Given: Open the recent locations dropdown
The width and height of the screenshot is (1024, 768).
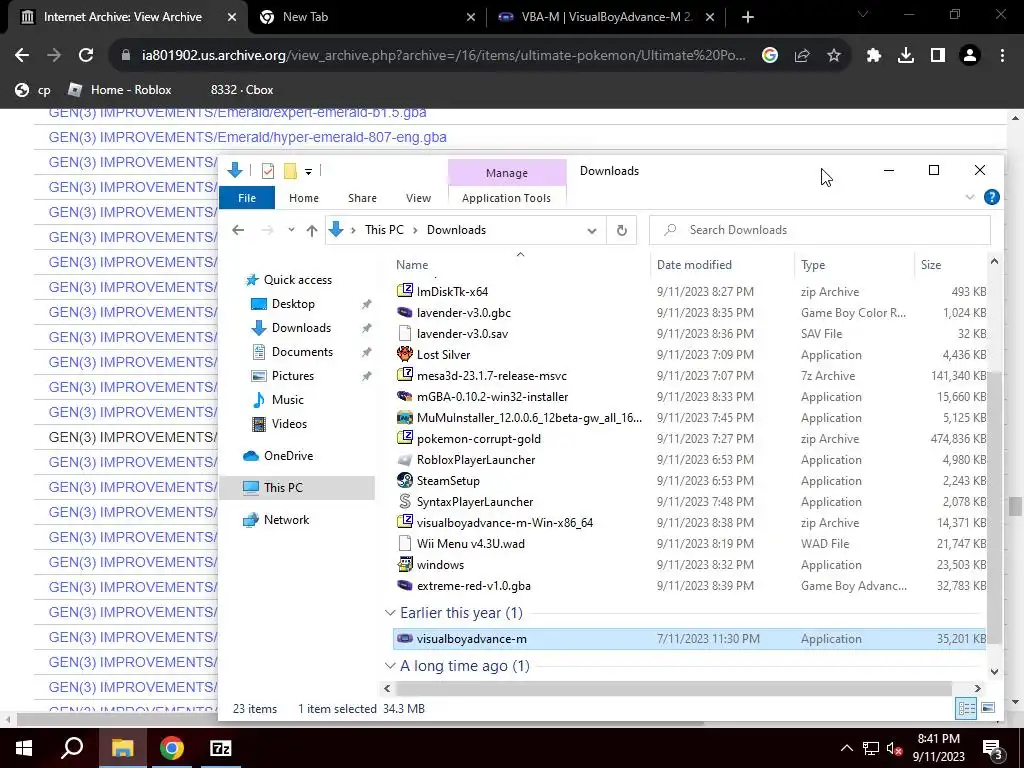Looking at the screenshot, I should [x=291, y=230].
